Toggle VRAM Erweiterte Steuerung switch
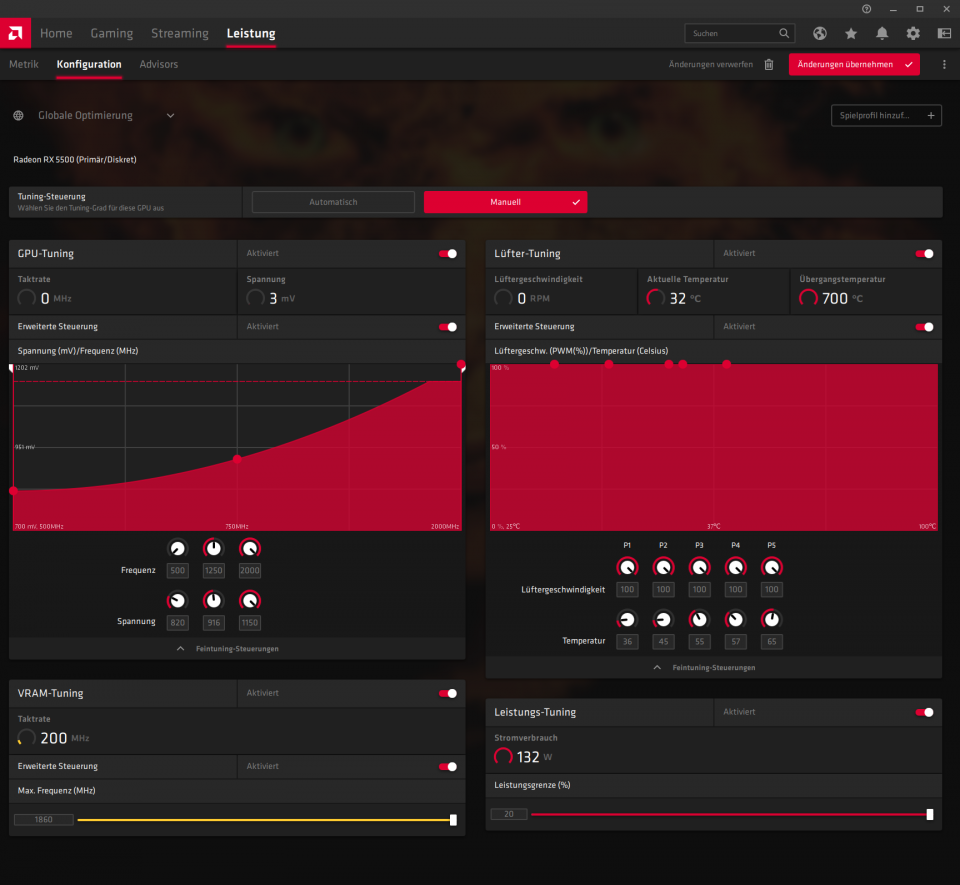Screen dimensions: 960x885 tap(448, 766)
